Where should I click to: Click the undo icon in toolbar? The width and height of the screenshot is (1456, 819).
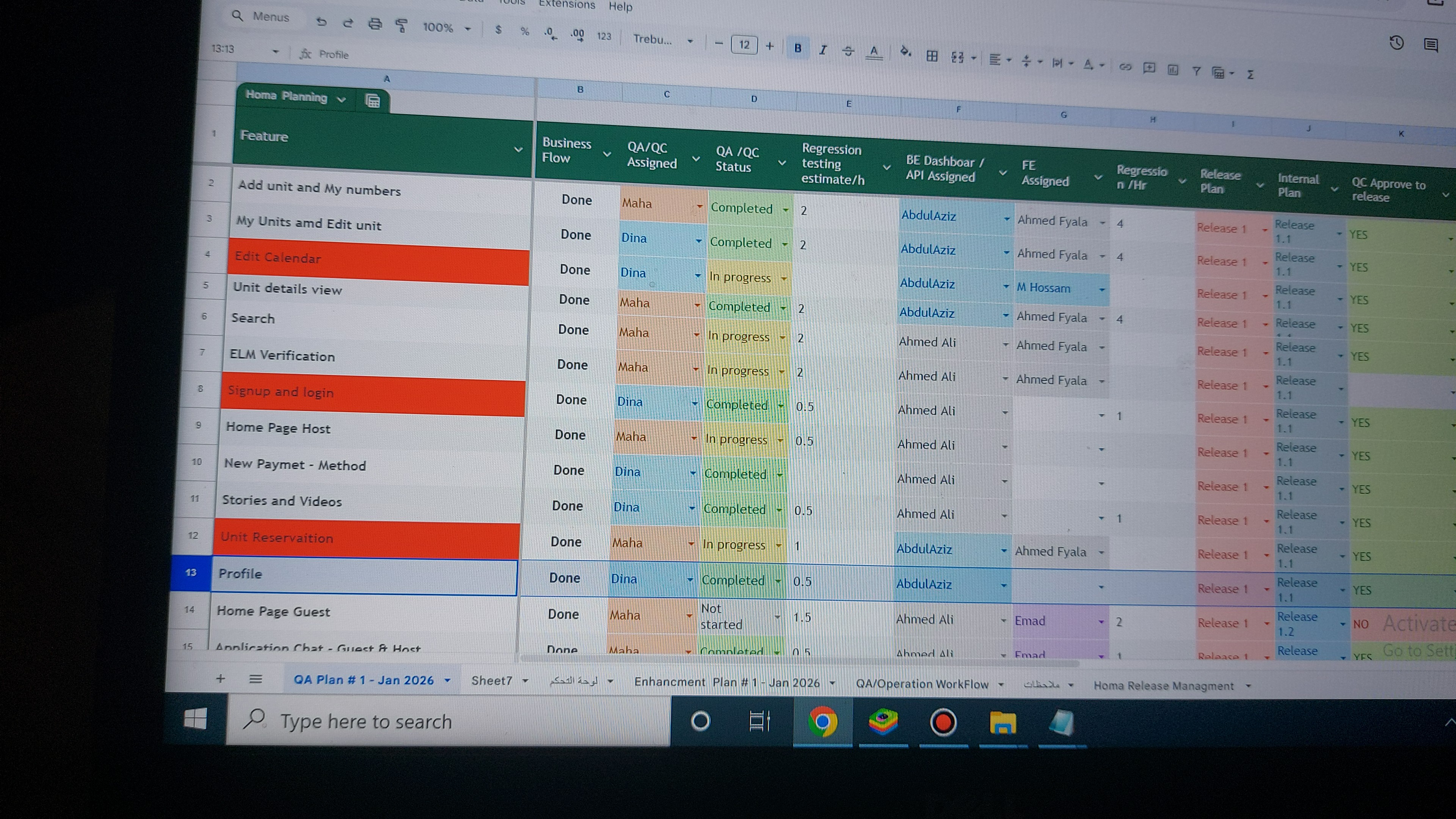322,22
